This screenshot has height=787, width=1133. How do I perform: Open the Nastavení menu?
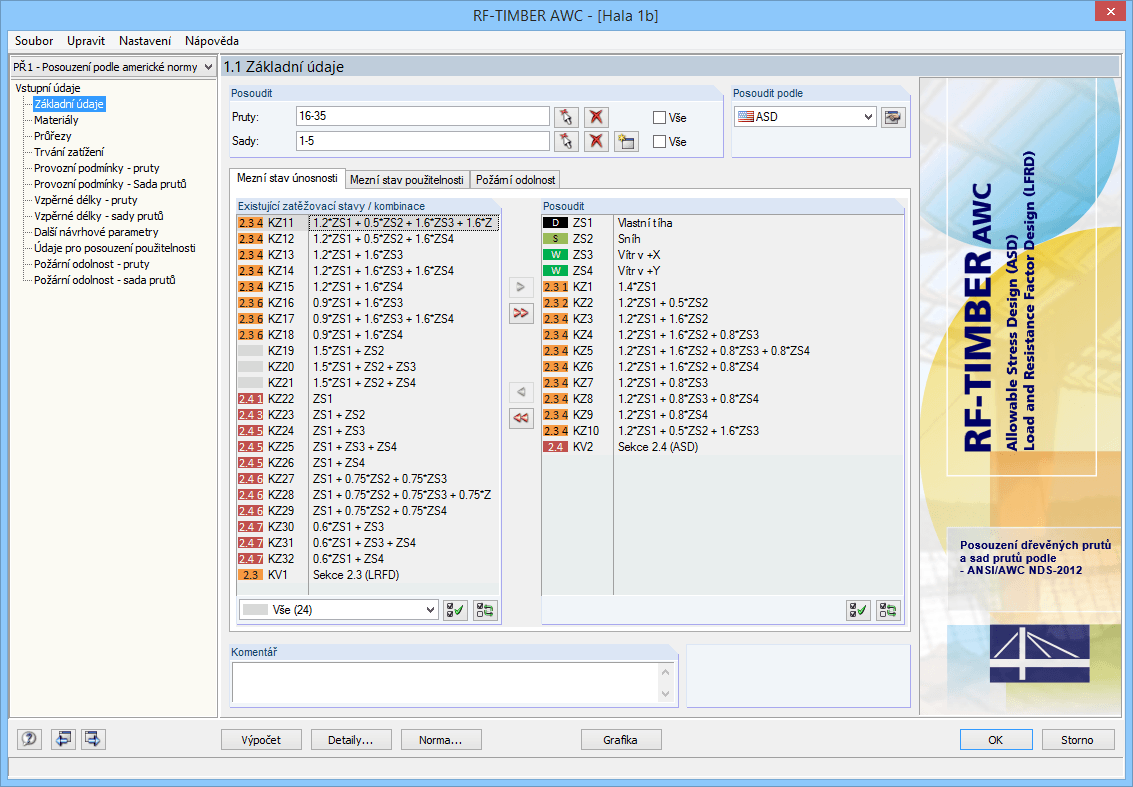click(x=145, y=41)
